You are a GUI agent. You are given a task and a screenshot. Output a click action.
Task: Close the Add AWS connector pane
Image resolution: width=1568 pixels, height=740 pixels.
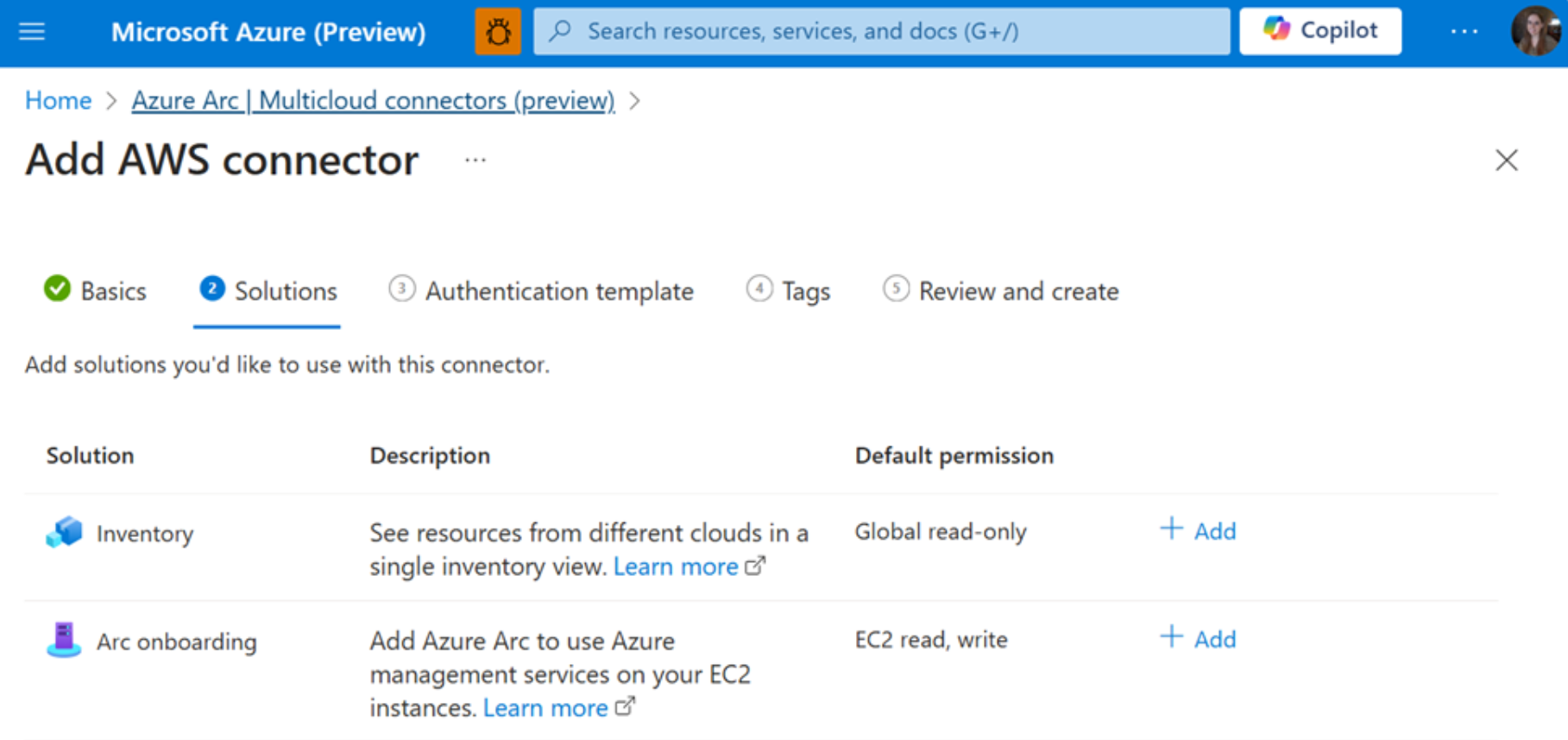coord(1506,161)
